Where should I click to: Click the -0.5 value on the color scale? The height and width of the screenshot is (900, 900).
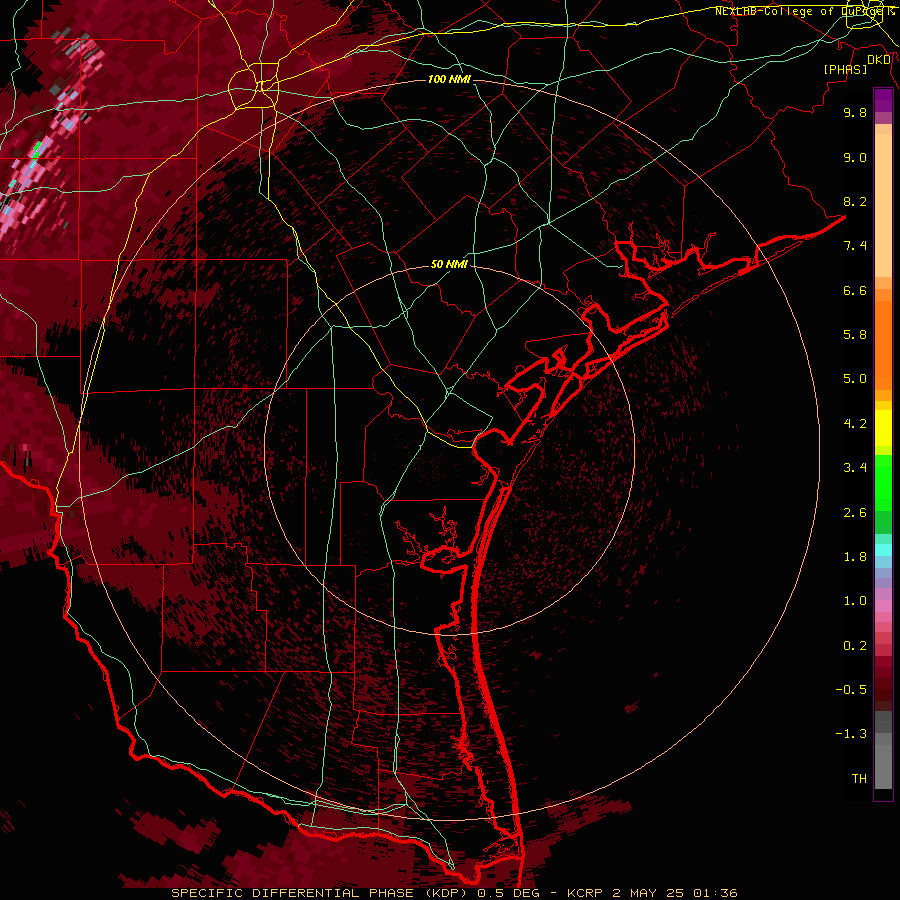tap(851, 690)
